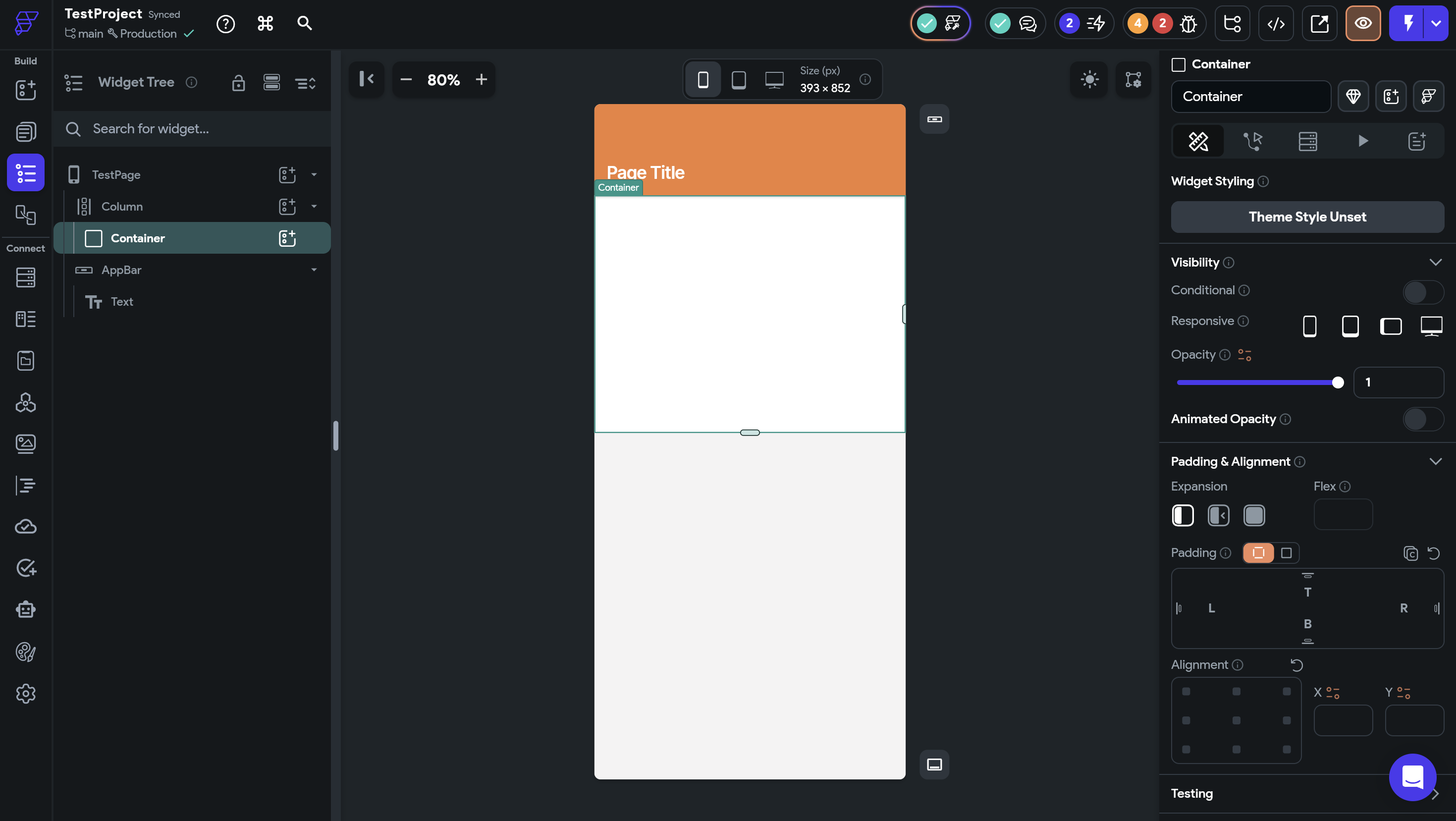Open the debug bug issues icon
Viewport: 1456px width, 821px height.
click(1188, 24)
